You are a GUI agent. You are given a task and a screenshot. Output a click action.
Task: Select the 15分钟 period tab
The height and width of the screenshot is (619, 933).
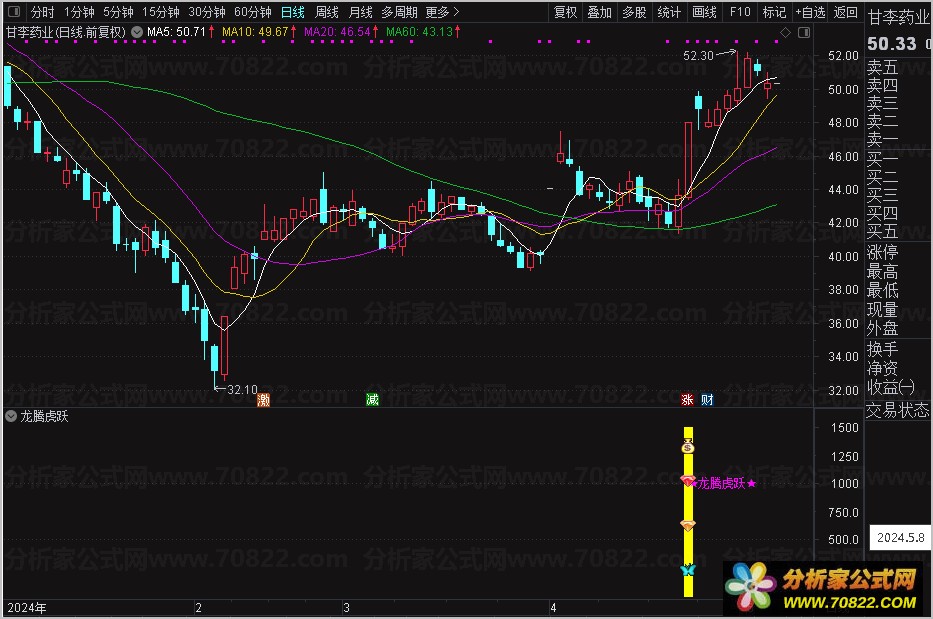pyautogui.click(x=161, y=12)
